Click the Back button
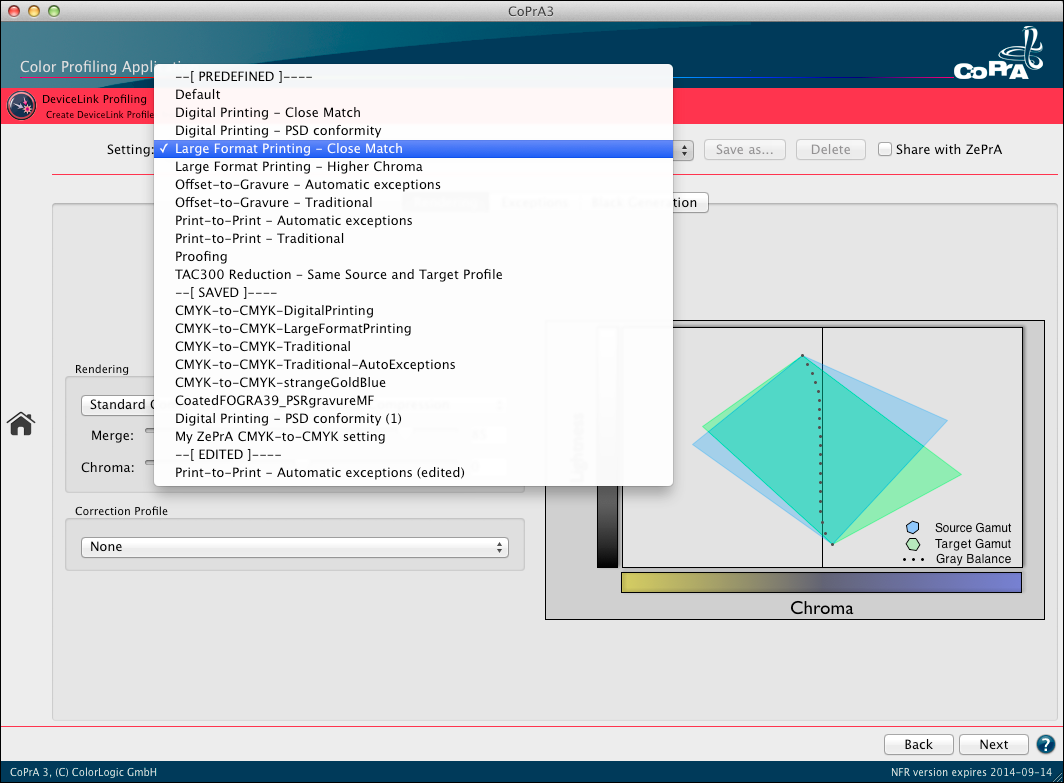 (x=918, y=744)
